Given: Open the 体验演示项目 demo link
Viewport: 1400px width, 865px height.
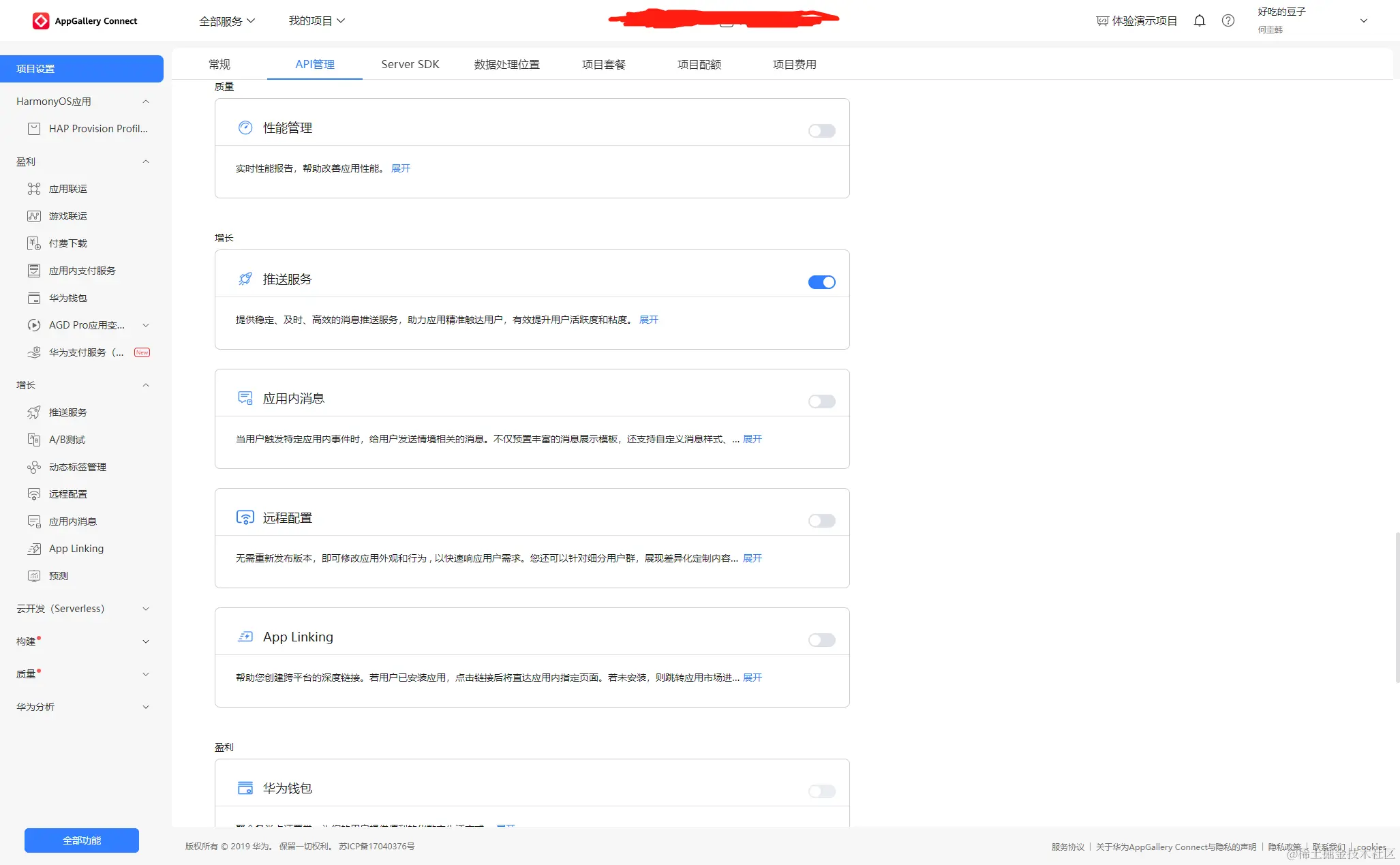Looking at the screenshot, I should (1136, 21).
